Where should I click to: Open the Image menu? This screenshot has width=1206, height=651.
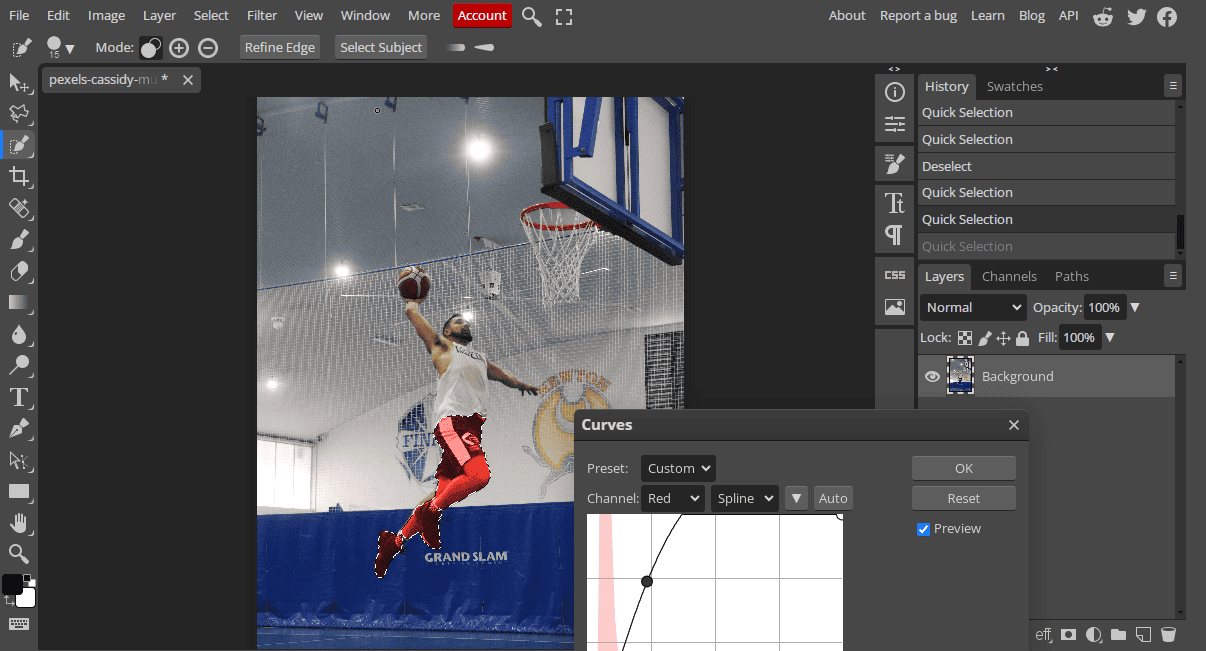[x=106, y=15]
